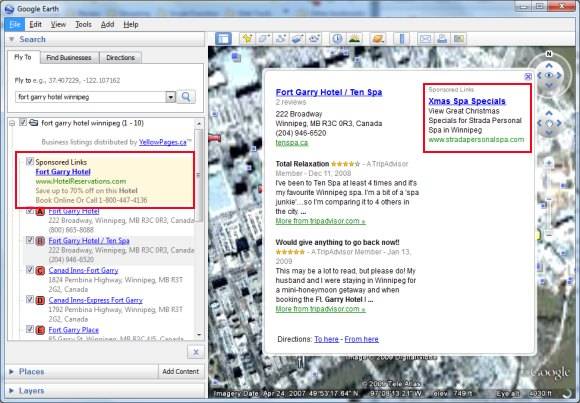Switch to the Directions tab
Screen dimensions: 580x403
[x=120, y=58]
